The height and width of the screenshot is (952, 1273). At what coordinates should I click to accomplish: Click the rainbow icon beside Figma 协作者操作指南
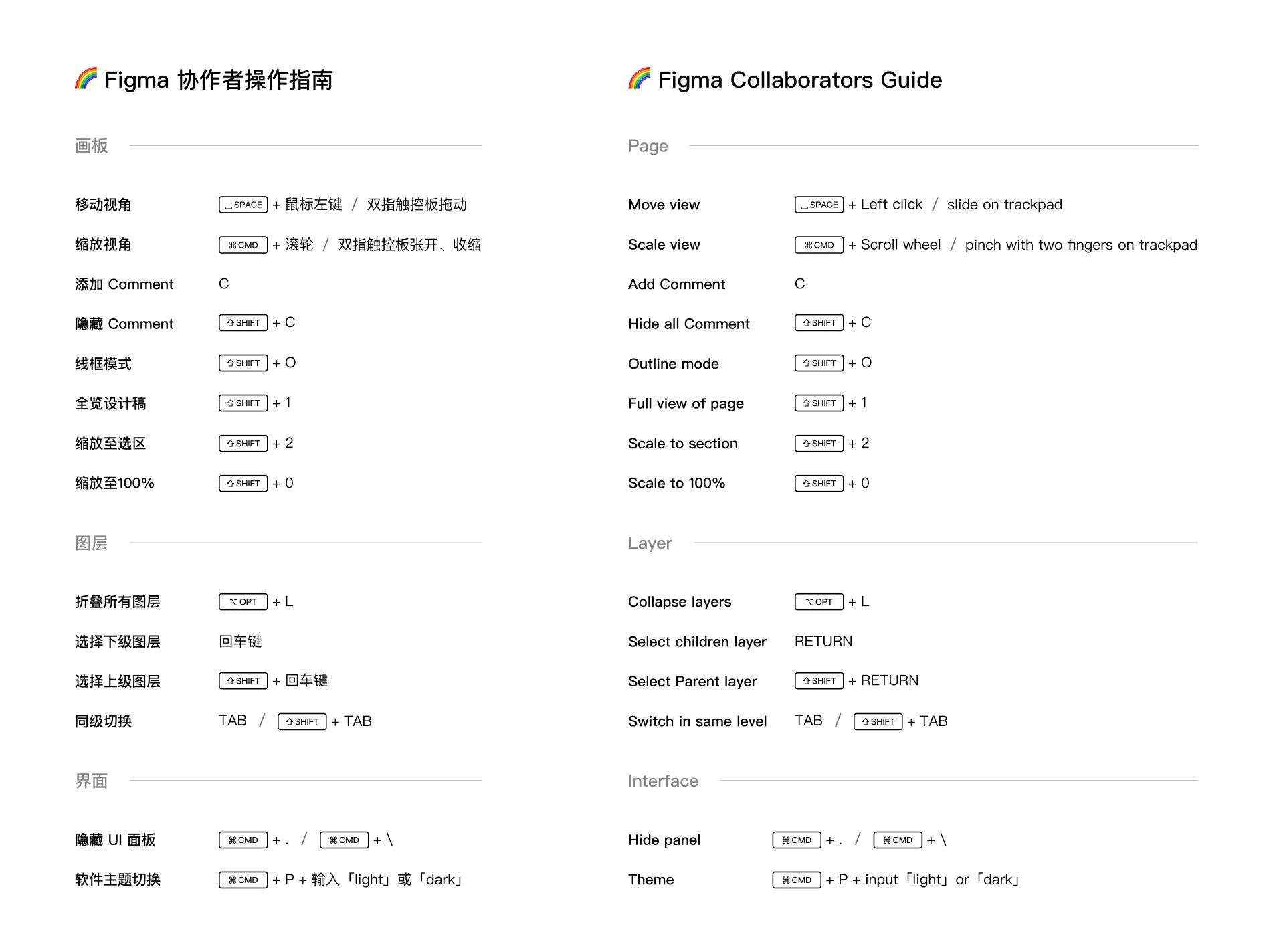click(86, 78)
